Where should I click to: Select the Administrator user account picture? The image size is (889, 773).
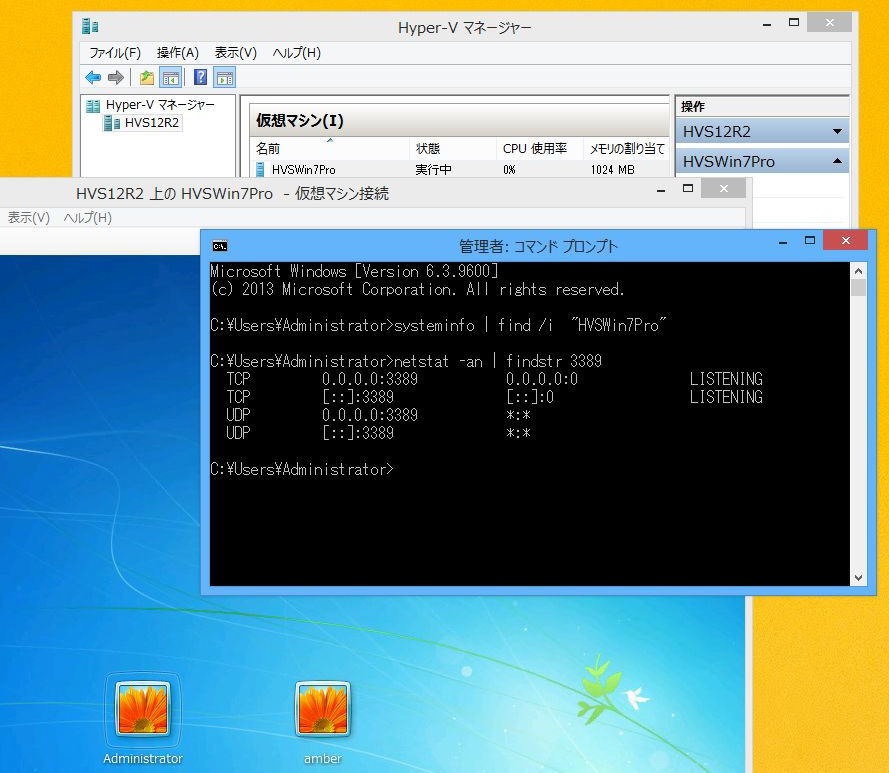pos(143,709)
